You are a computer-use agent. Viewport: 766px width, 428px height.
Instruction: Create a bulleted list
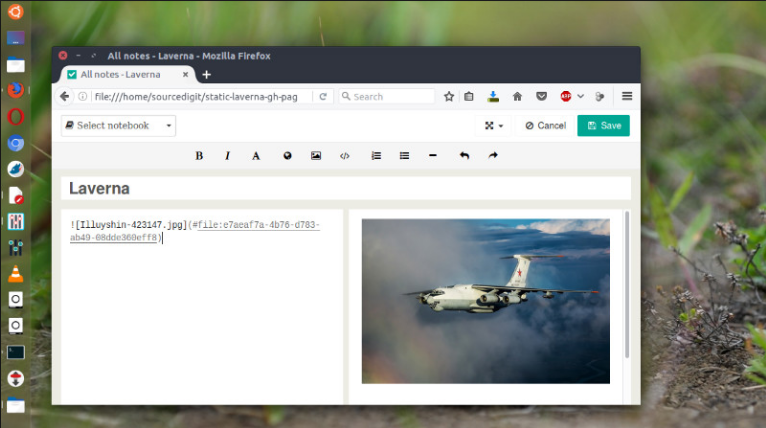tap(404, 156)
